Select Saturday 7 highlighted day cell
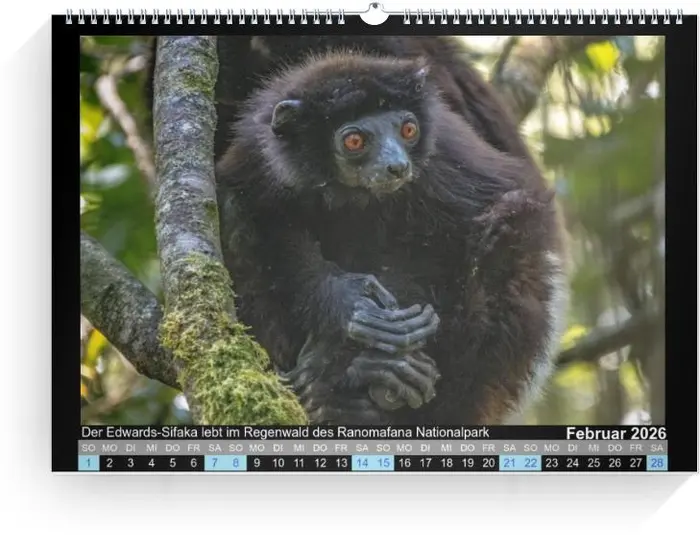 click(215, 462)
